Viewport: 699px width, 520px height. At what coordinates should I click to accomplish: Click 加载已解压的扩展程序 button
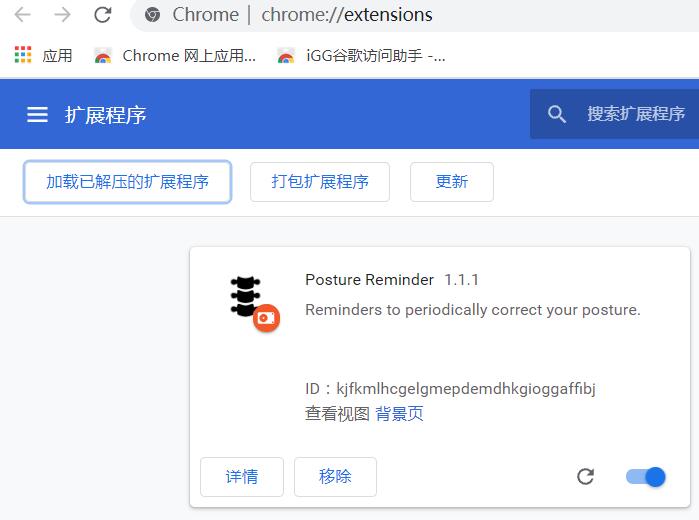coord(127,182)
